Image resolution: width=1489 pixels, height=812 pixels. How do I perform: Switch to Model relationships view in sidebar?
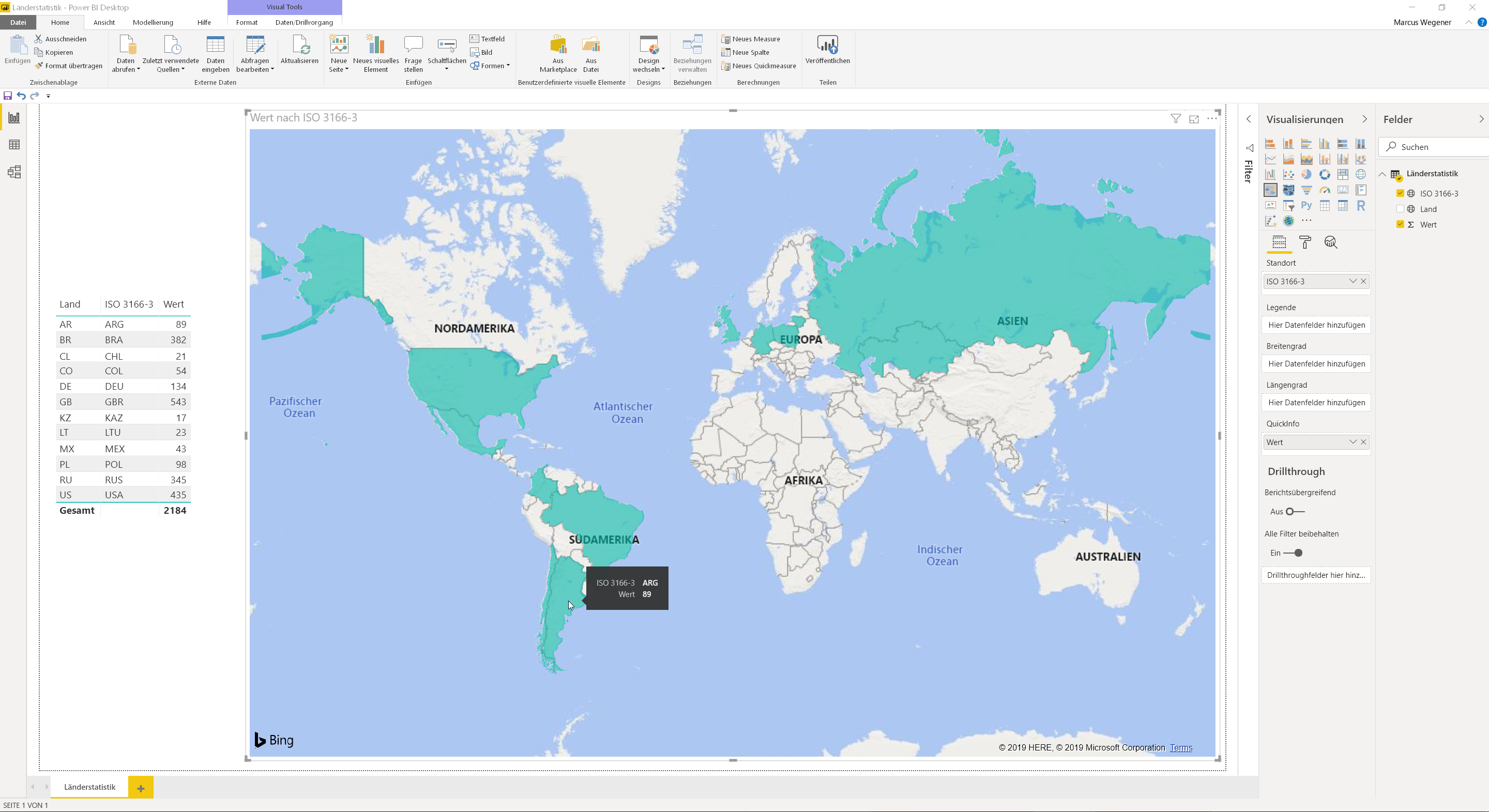14,172
